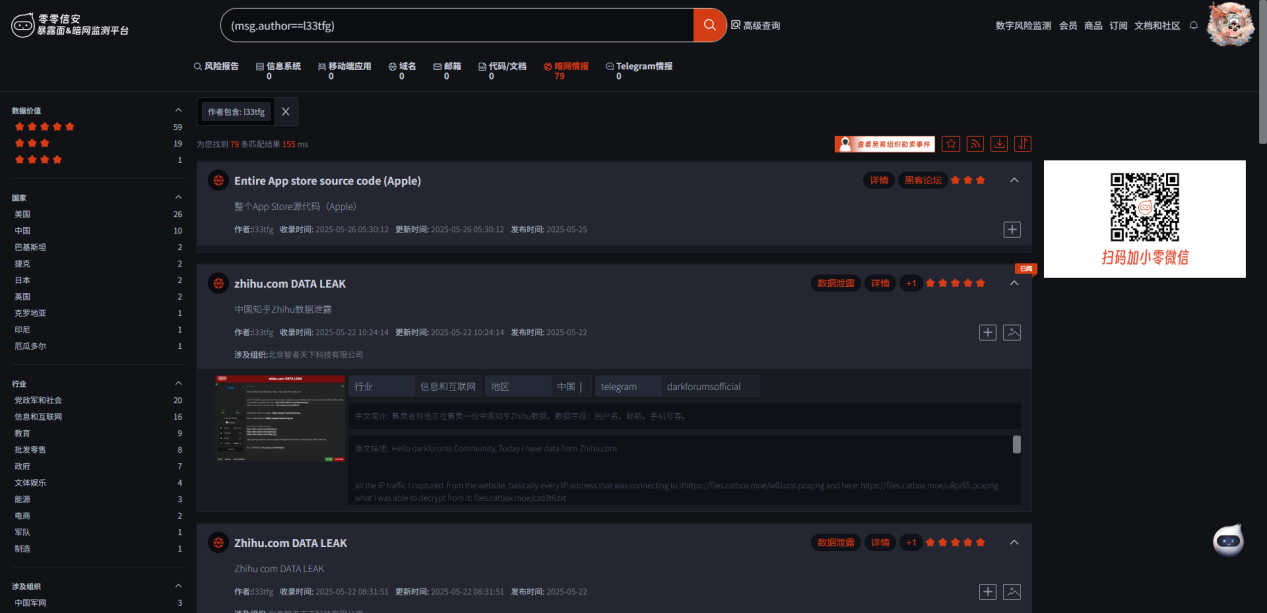
Task: Switch to the 域名 tab
Action: [x=402, y=70]
